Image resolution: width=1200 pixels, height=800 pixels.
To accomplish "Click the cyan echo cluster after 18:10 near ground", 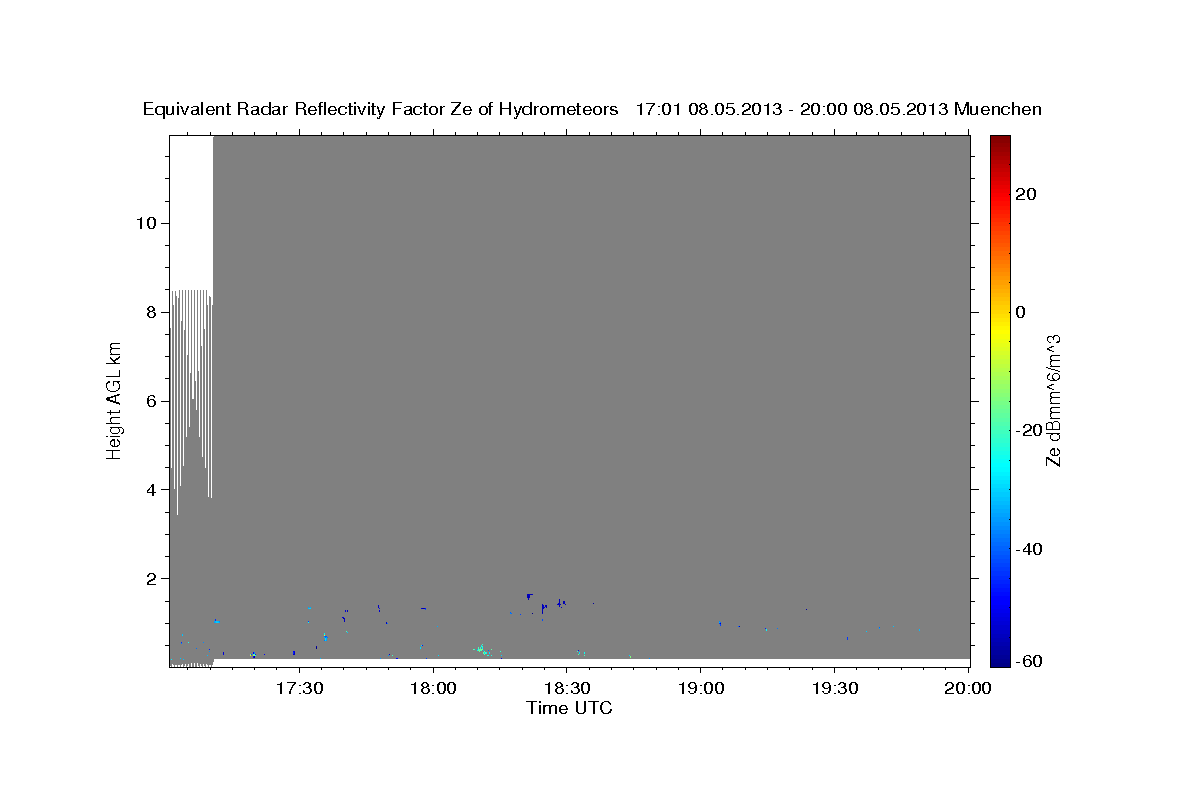I will [x=481, y=649].
